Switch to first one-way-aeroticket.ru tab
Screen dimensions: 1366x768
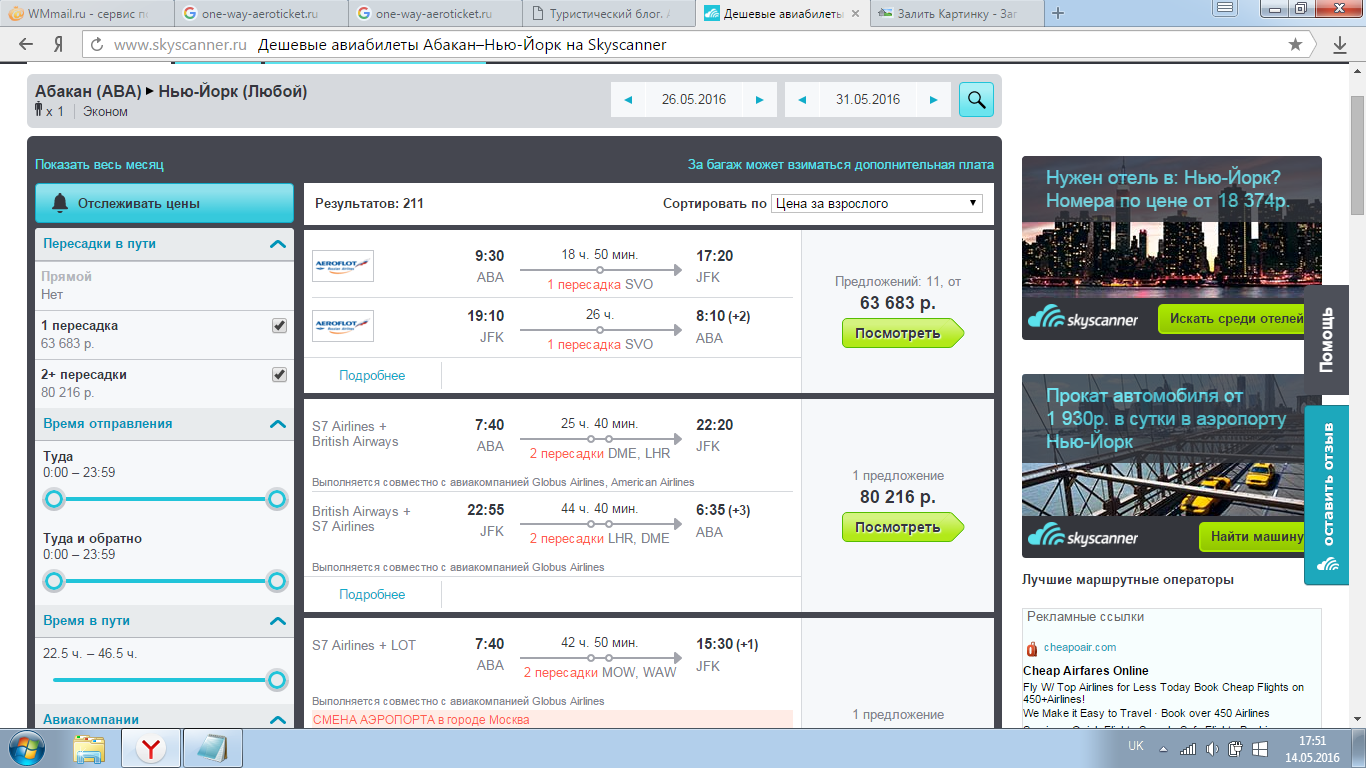coord(262,14)
